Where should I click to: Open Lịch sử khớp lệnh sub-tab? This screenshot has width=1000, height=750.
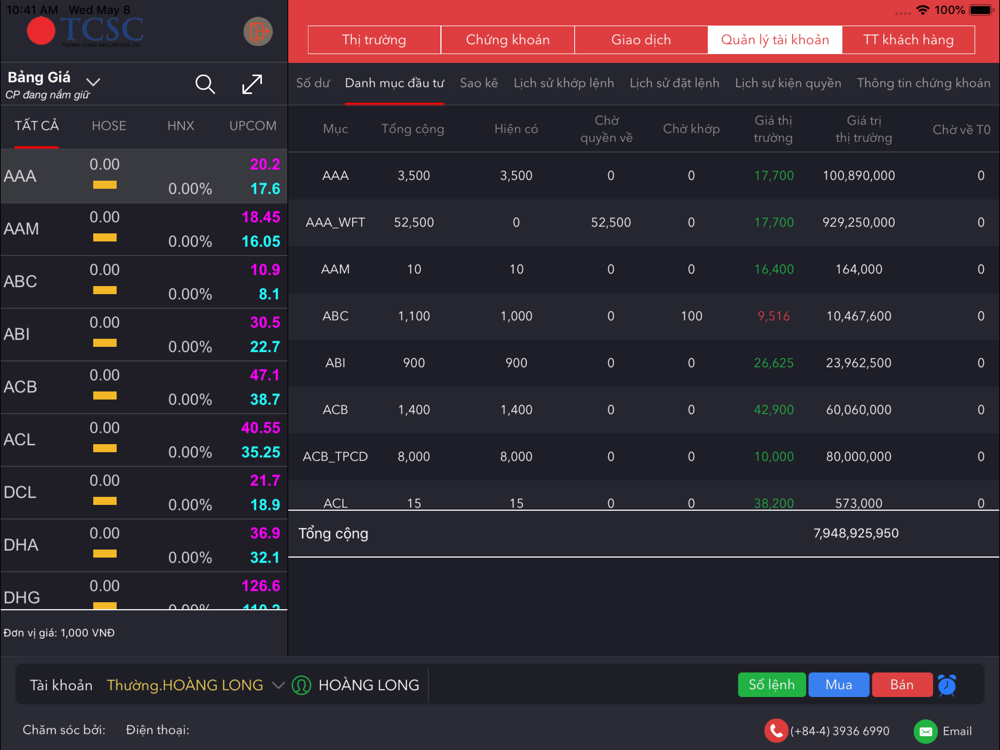pyautogui.click(x=563, y=83)
